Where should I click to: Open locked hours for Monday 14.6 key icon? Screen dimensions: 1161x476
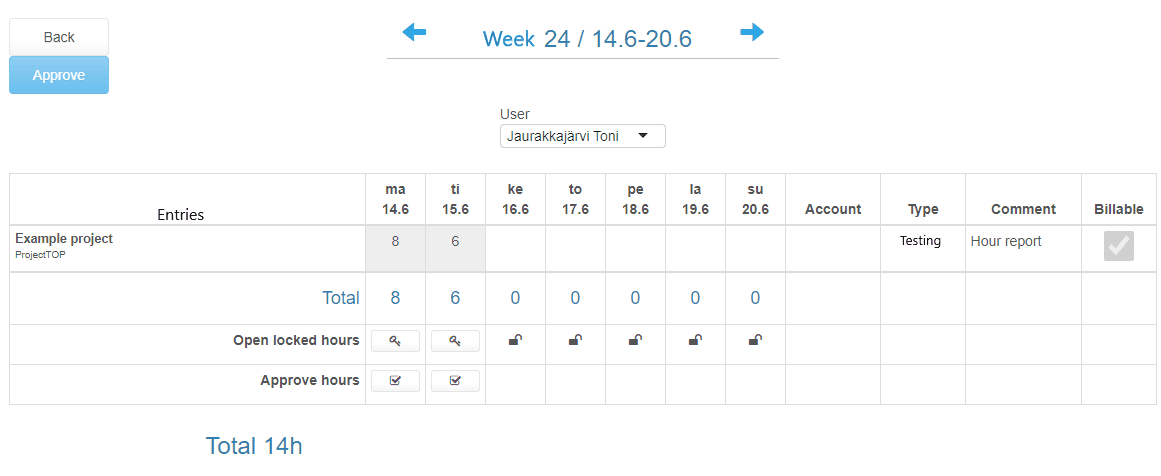coord(395,341)
